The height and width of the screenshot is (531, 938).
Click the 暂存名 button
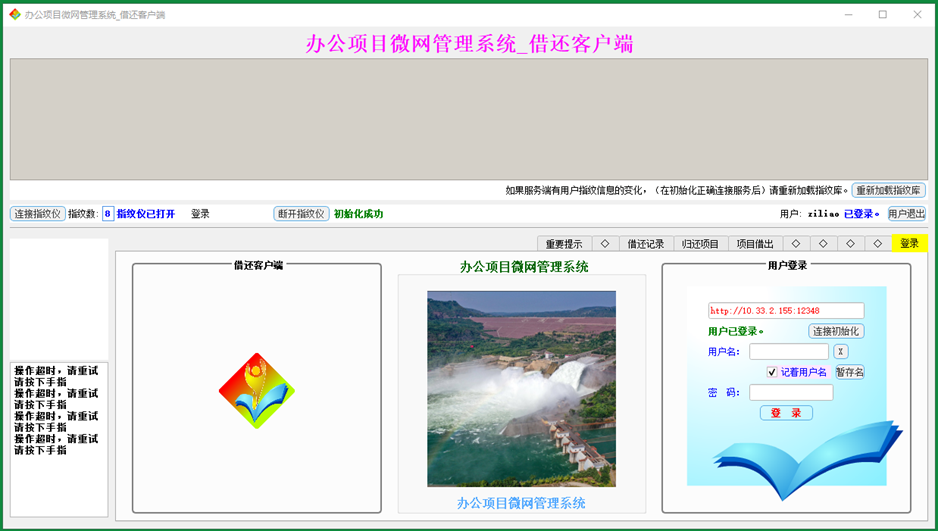[x=849, y=372]
